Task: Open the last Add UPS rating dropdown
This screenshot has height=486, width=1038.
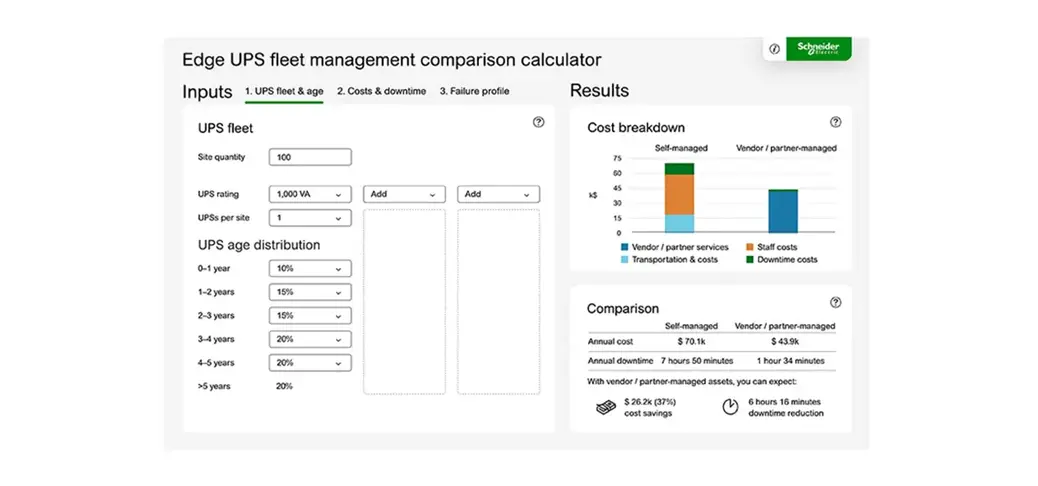Action: click(x=498, y=194)
